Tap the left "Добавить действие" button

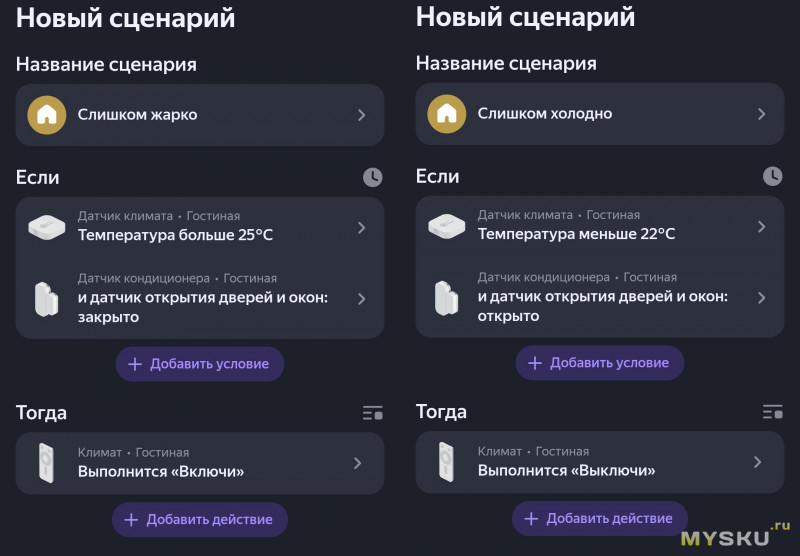point(200,520)
